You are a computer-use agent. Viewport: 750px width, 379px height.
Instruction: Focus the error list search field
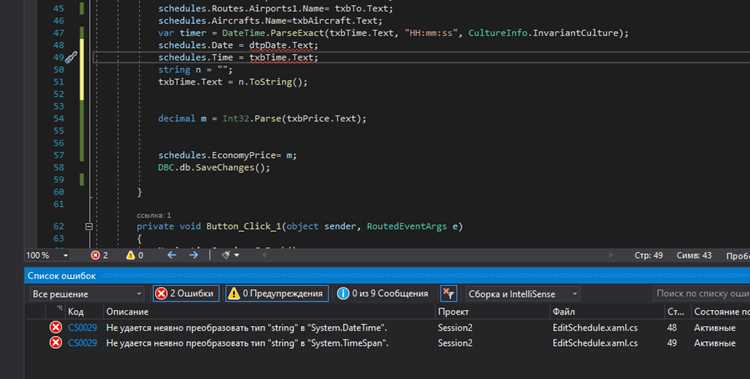point(701,294)
